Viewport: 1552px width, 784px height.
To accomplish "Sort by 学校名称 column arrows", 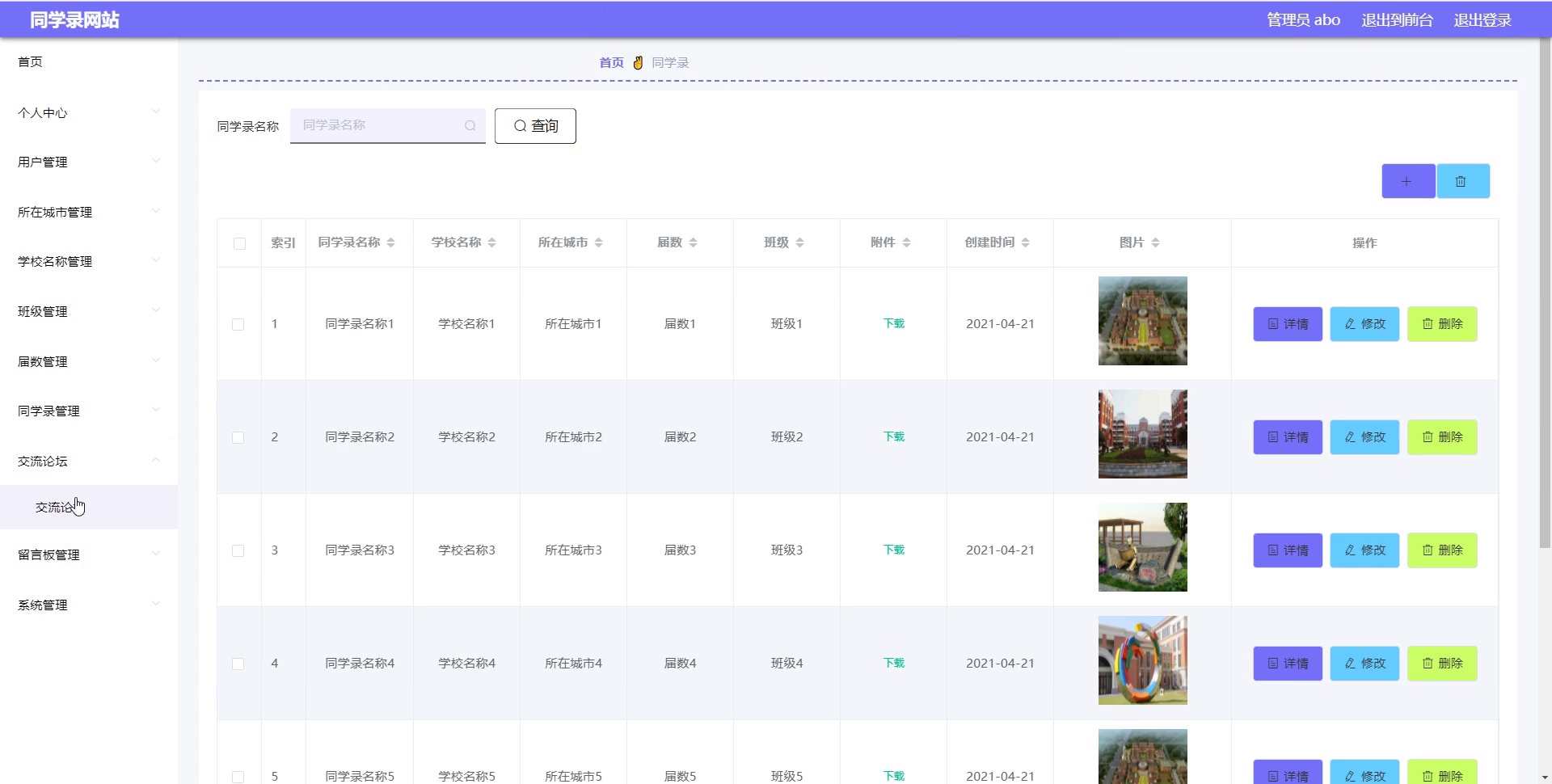I will pos(491,242).
